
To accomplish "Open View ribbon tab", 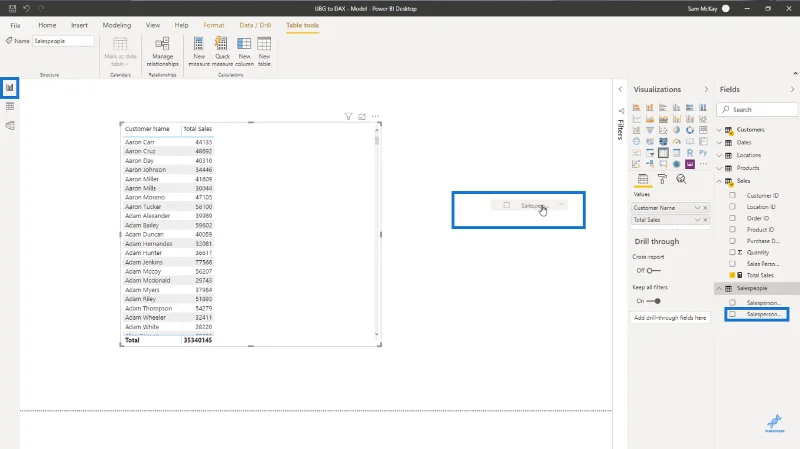I will (153, 25).
